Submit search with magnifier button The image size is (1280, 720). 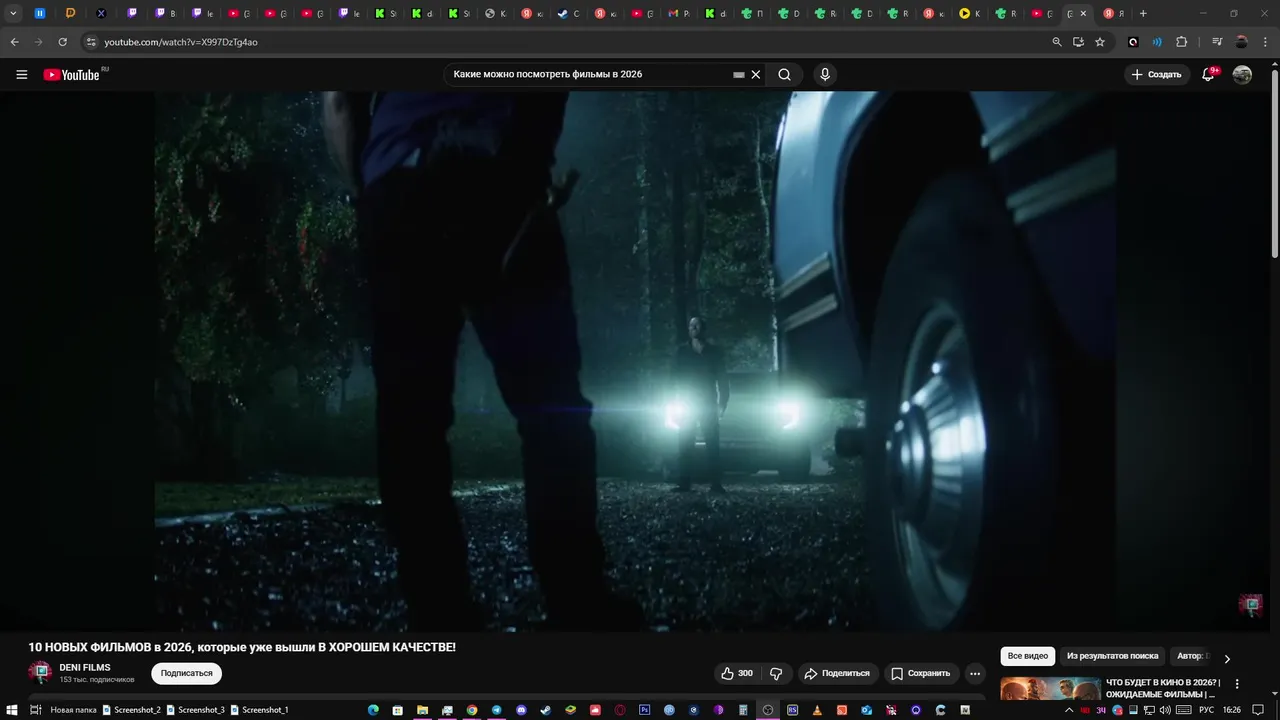click(785, 74)
